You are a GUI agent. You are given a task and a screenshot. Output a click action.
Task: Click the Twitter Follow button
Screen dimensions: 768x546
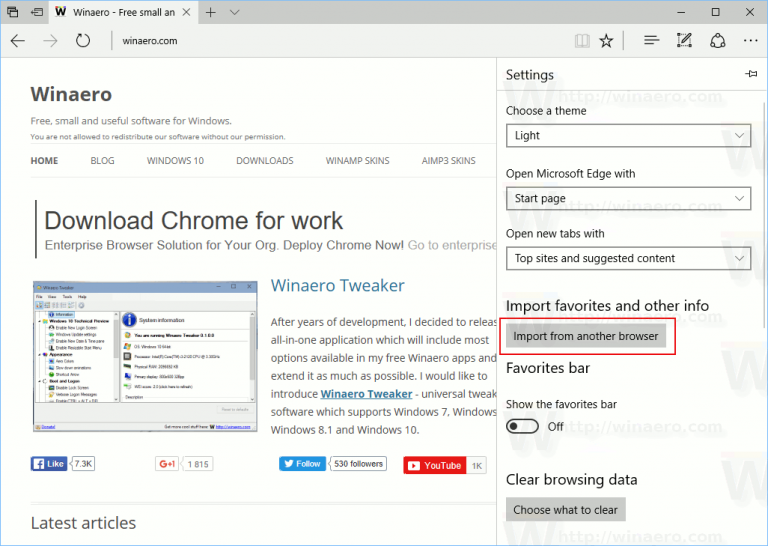coord(303,464)
